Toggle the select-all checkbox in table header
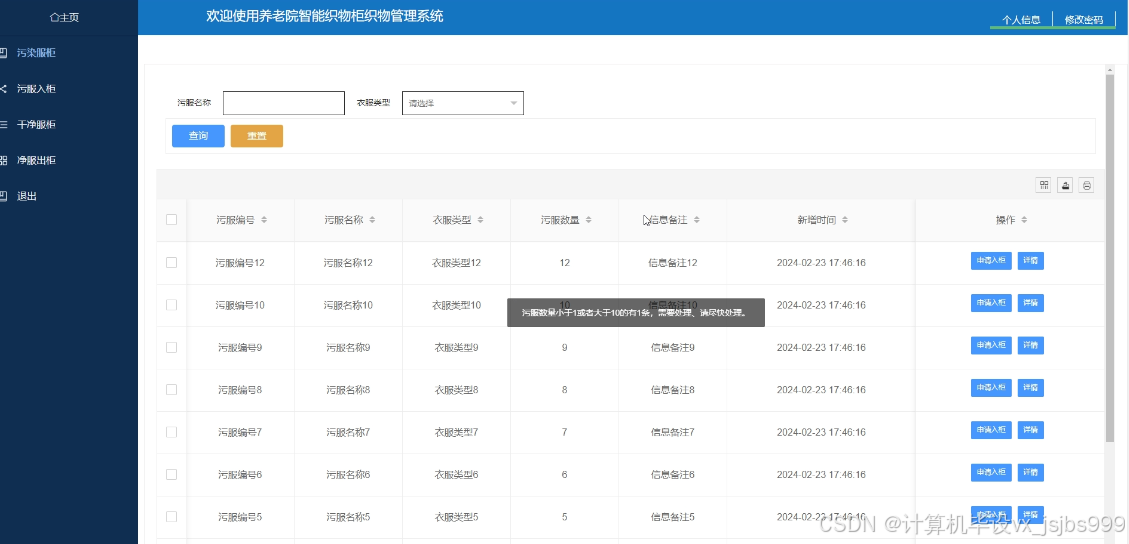This screenshot has height=544, width=1129. 171,219
